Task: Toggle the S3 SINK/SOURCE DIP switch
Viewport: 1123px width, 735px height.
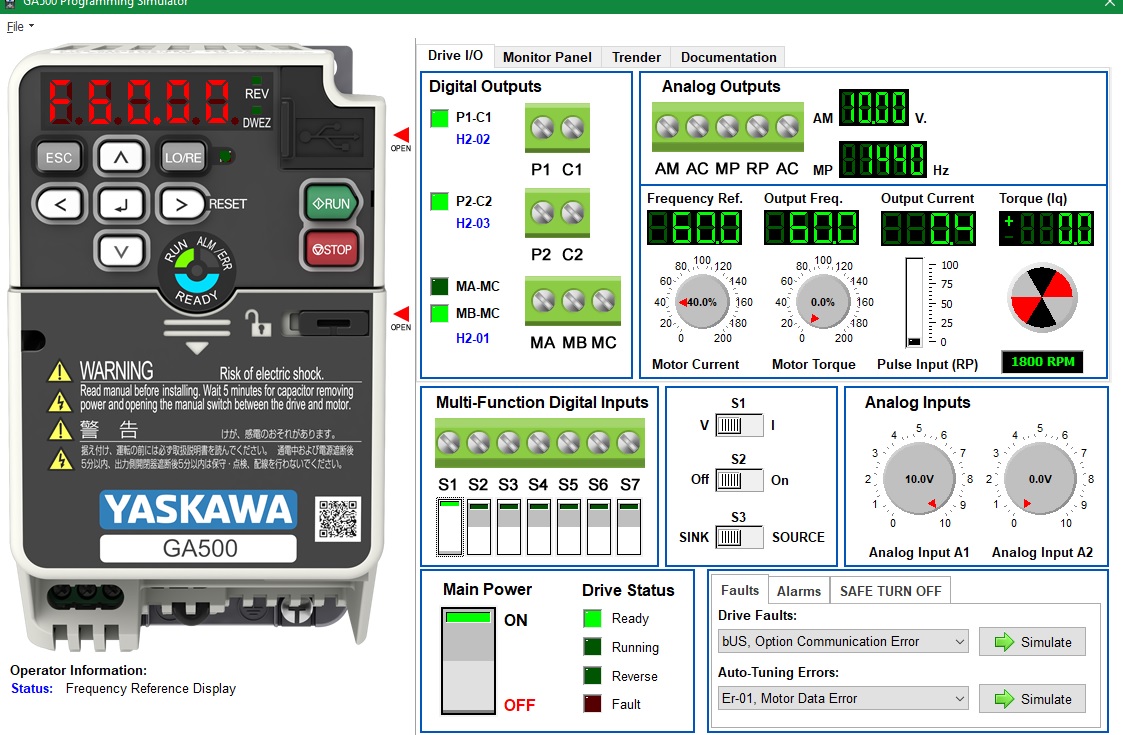Action: tap(739, 537)
